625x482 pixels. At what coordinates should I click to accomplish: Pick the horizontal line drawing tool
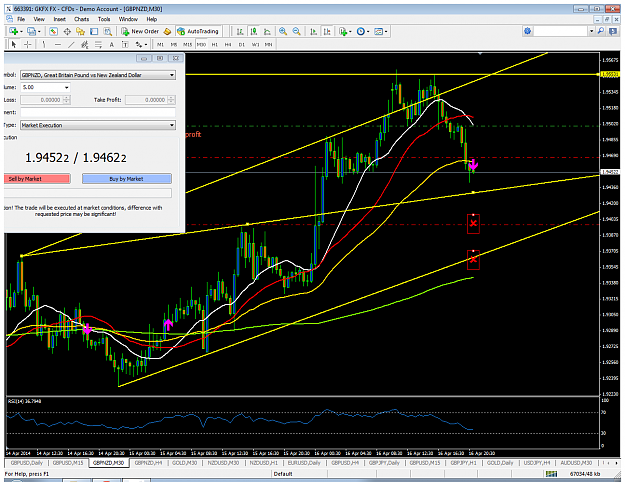pos(58,45)
